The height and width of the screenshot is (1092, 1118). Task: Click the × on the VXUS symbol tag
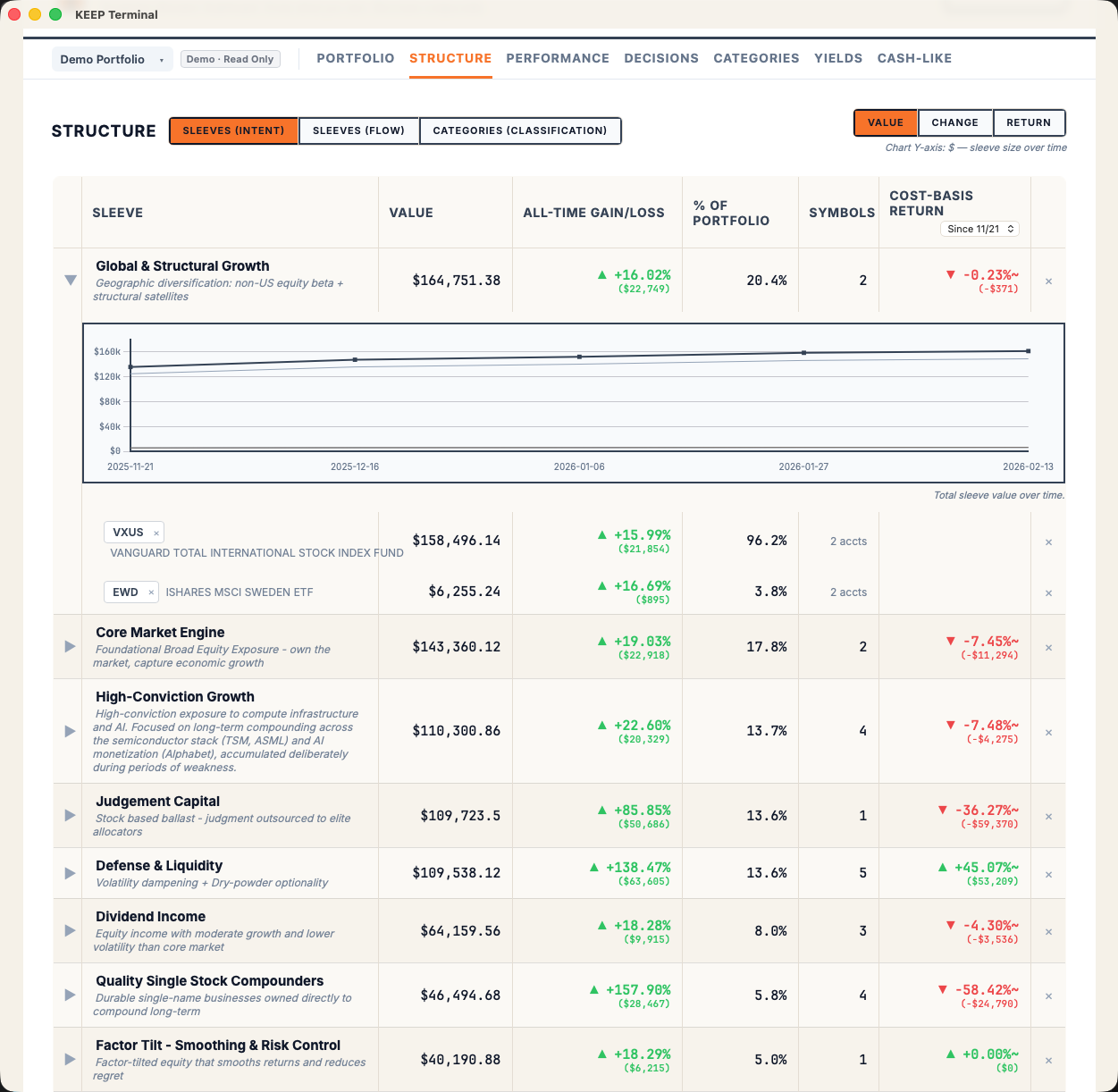pos(156,533)
